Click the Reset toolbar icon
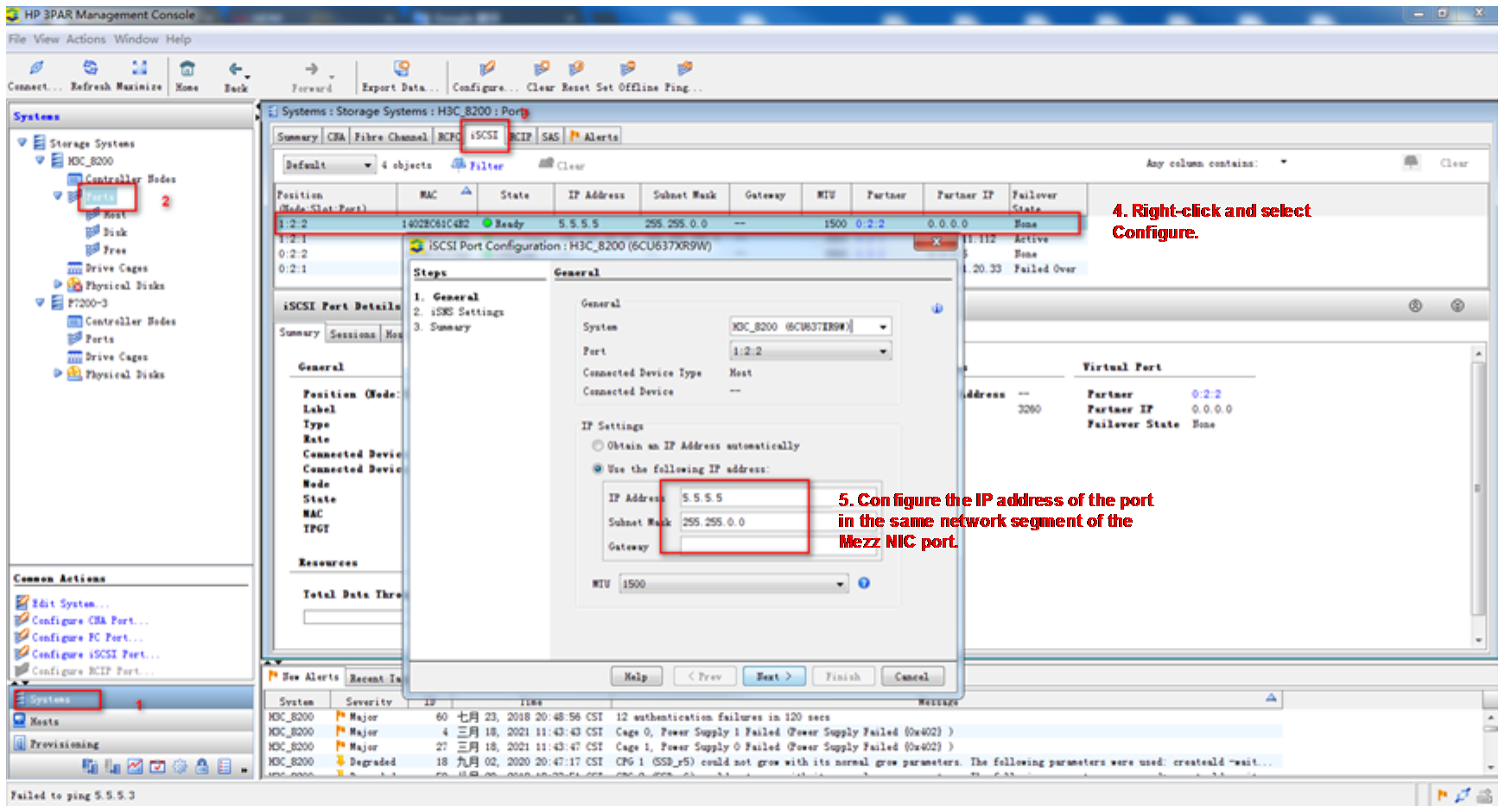 575,68
